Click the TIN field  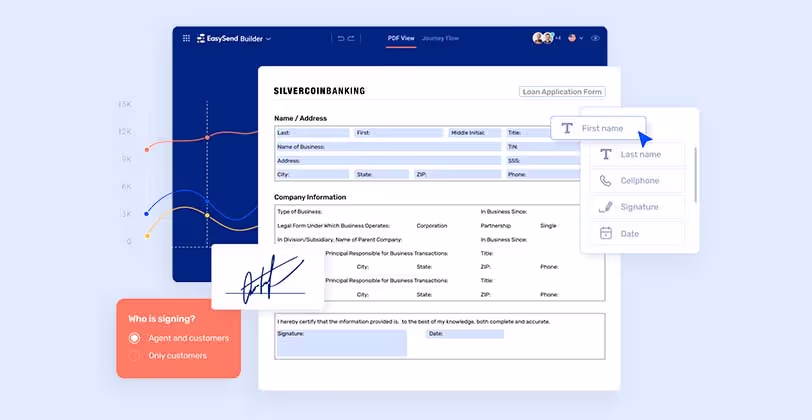point(543,147)
